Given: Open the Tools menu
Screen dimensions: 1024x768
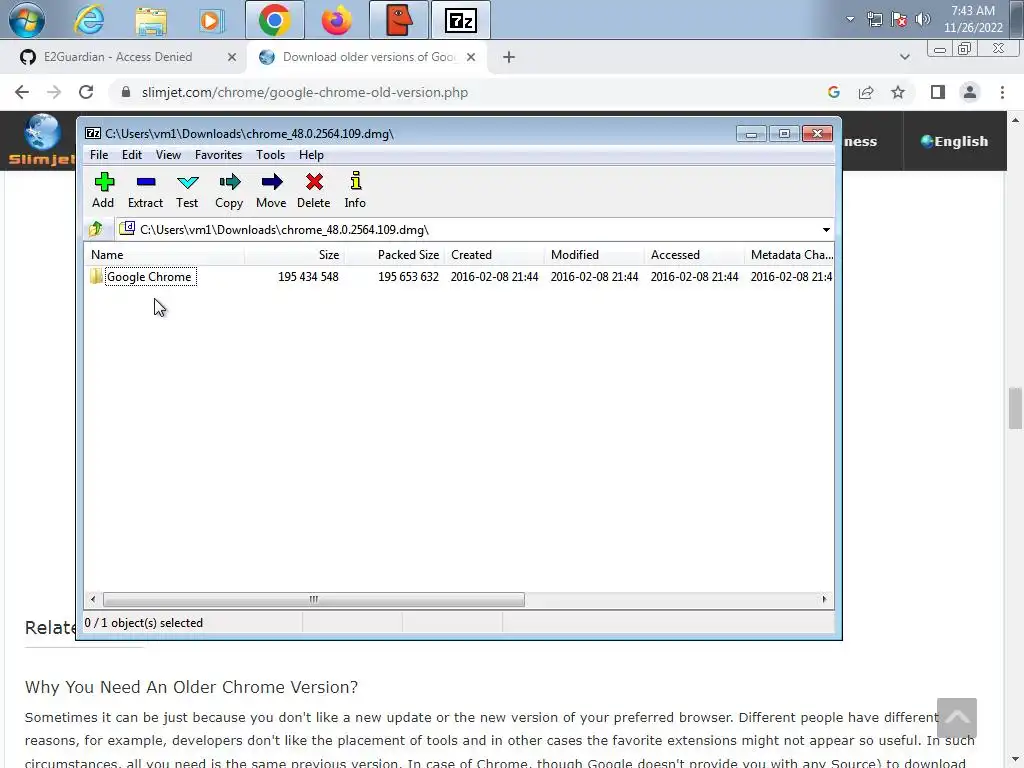Looking at the screenshot, I should click(x=270, y=155).
